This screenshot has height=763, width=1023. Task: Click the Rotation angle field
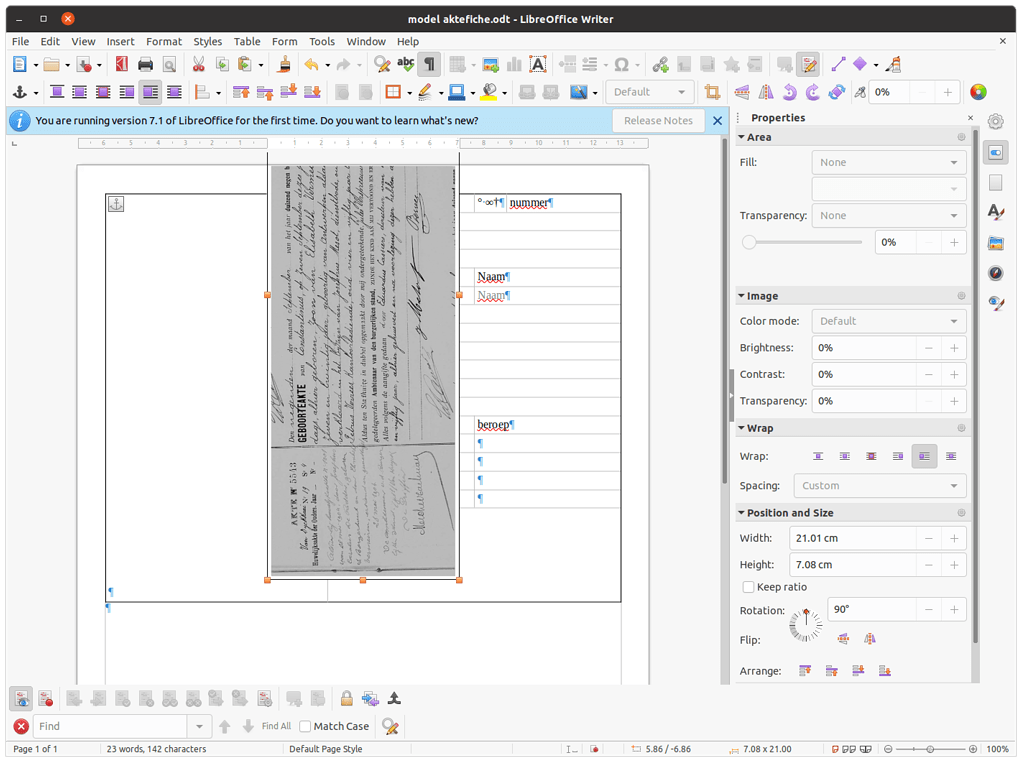pos(871,610)
